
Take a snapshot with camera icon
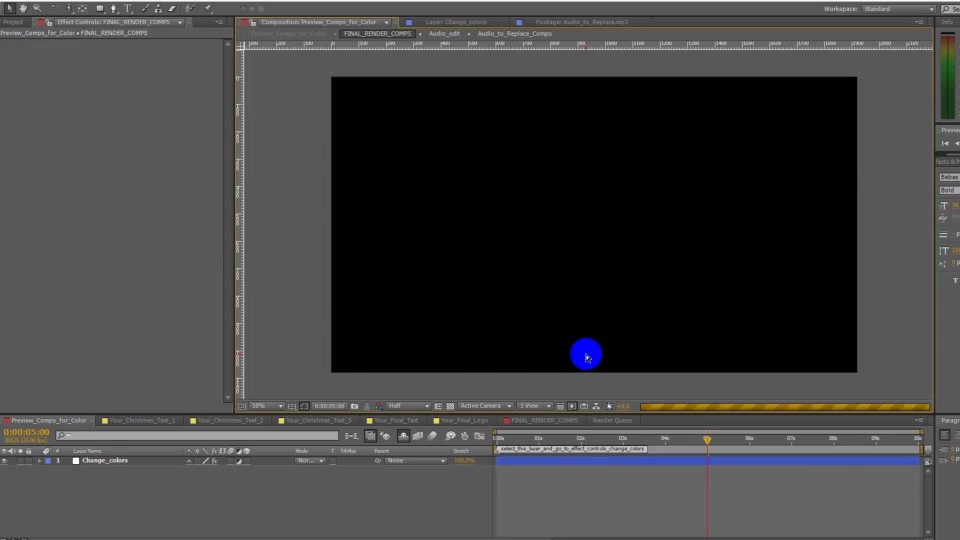click(354, 406)
